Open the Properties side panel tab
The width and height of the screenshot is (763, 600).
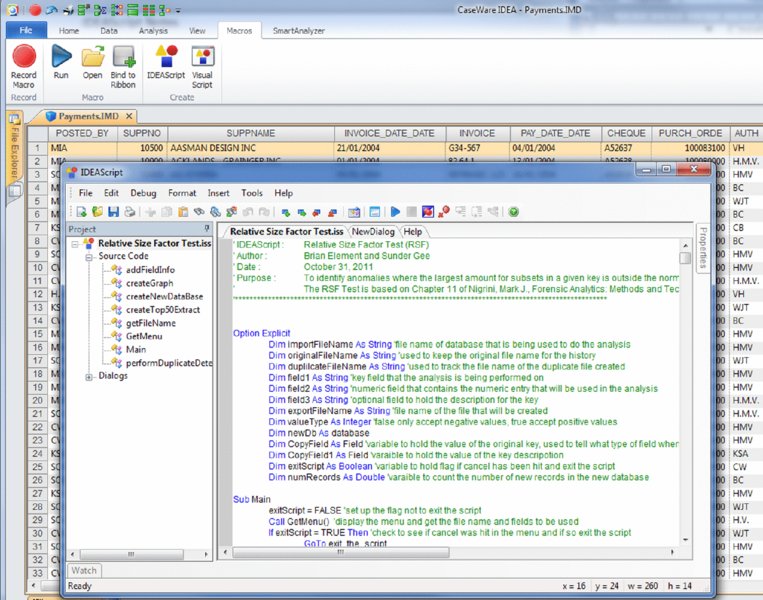(x=703, y=248)
